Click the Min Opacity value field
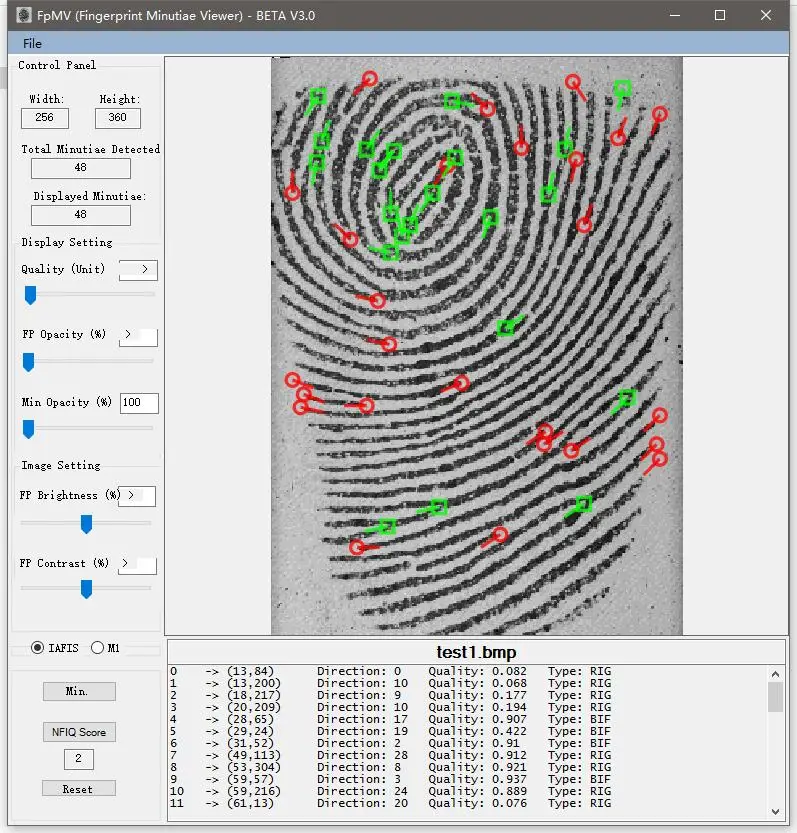Screen dimensions: 797x833 click(138, 403)
